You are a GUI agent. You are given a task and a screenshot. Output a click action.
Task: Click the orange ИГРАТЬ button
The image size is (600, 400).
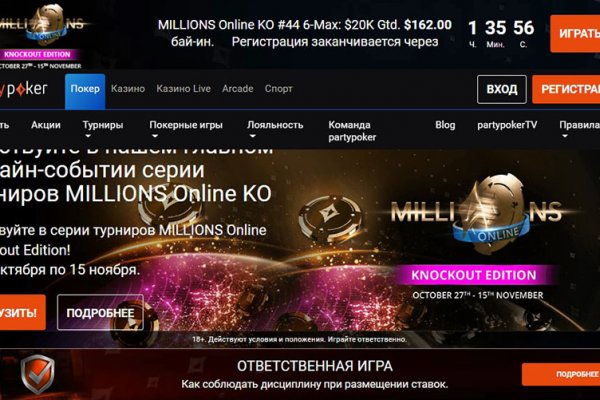tap(575, 34)
